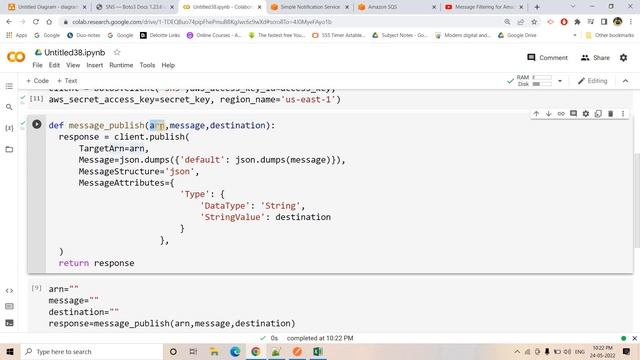The image size is (640, 360).
Task: Bookmark this page star icon
Action: click(x=534, y=22)
